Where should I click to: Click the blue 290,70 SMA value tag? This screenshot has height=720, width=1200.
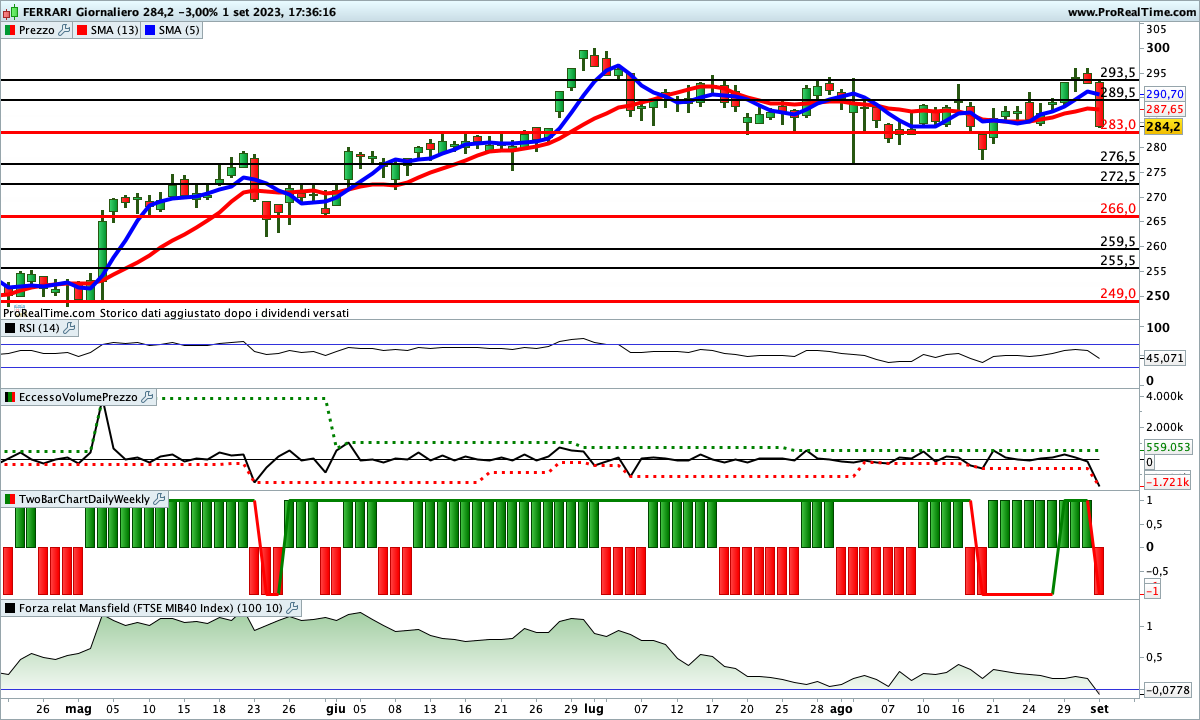coord(1165,93)
